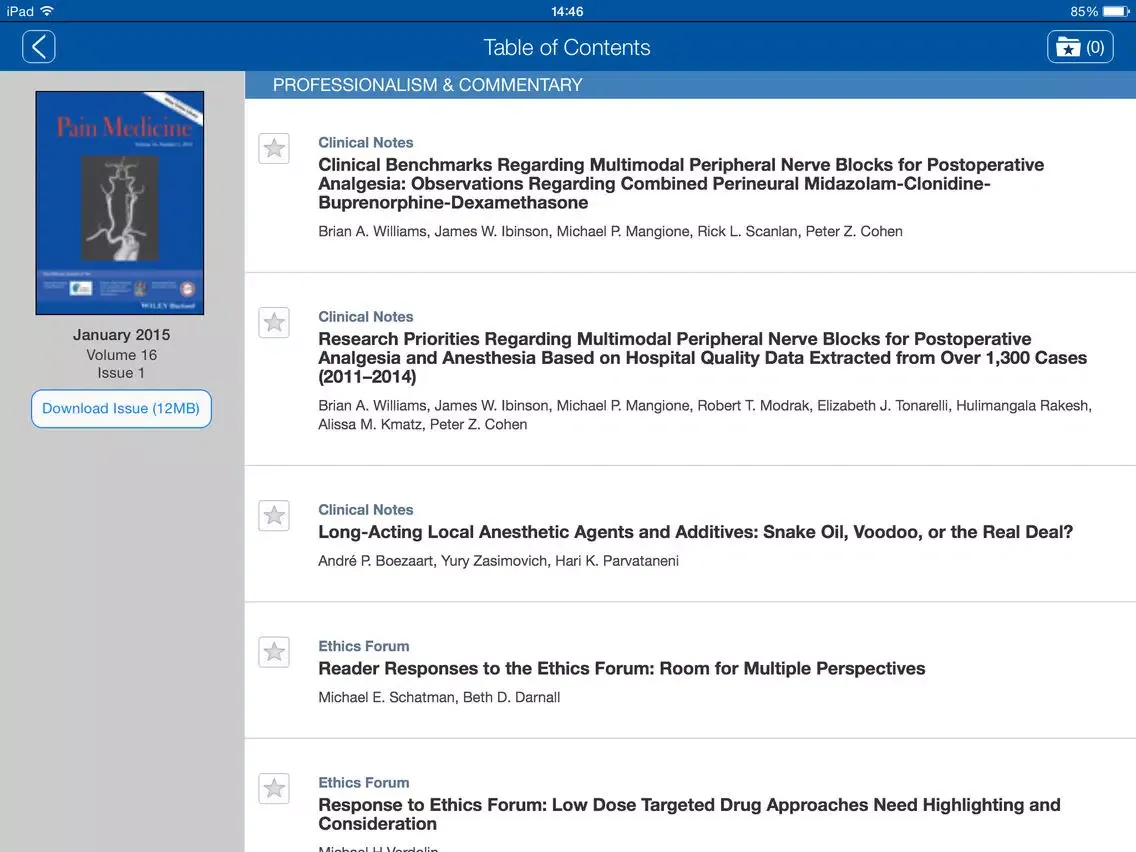Expand the January 2015 issue details
Image resolution: width=1136 pixels, height=852 pixels.
tap(121, 334)
